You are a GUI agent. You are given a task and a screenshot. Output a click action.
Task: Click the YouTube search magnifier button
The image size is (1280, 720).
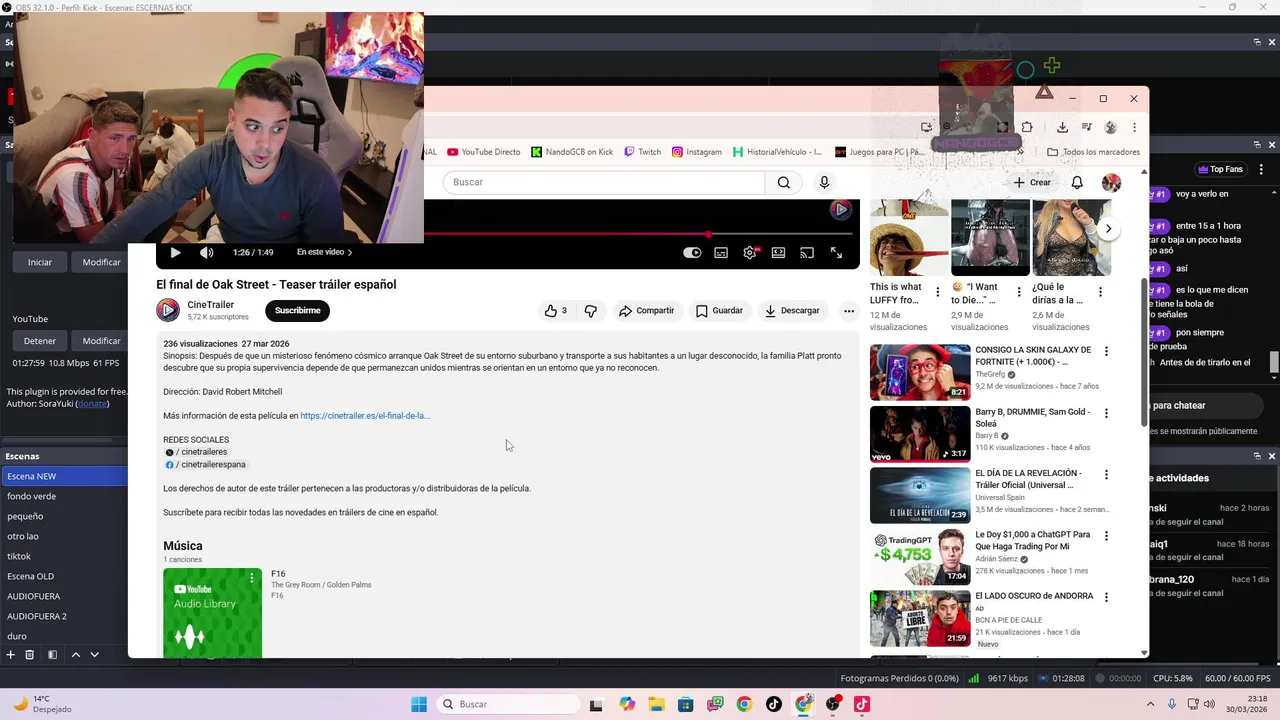784,182
